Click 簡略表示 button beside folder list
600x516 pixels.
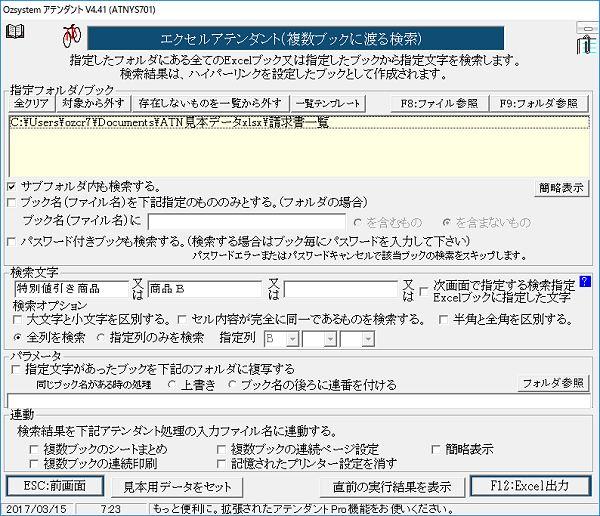point(561,188)
